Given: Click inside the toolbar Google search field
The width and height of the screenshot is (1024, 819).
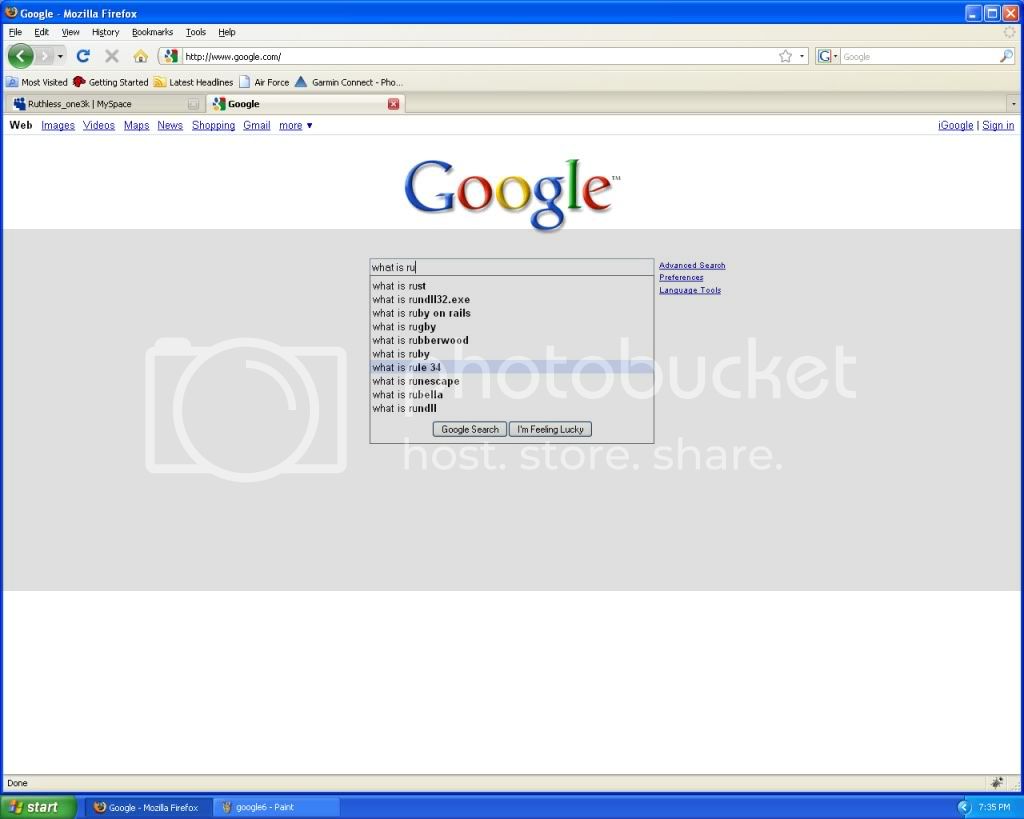Looking at the screenshot, I should point(920,56).
